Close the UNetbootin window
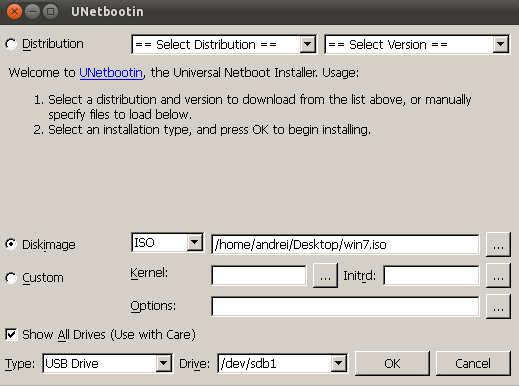Image resolution: width=519 pixels, height=386 pixels. tap(14, 11)
